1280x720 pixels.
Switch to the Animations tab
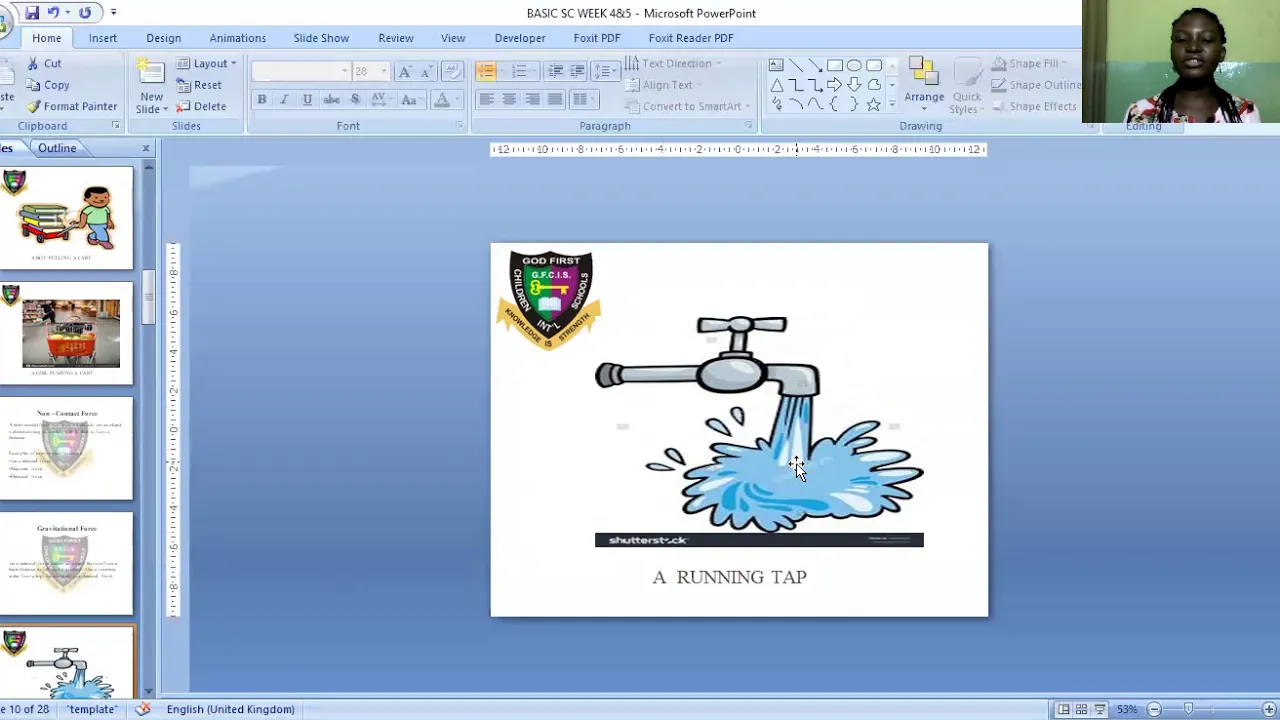coord(237,38)
